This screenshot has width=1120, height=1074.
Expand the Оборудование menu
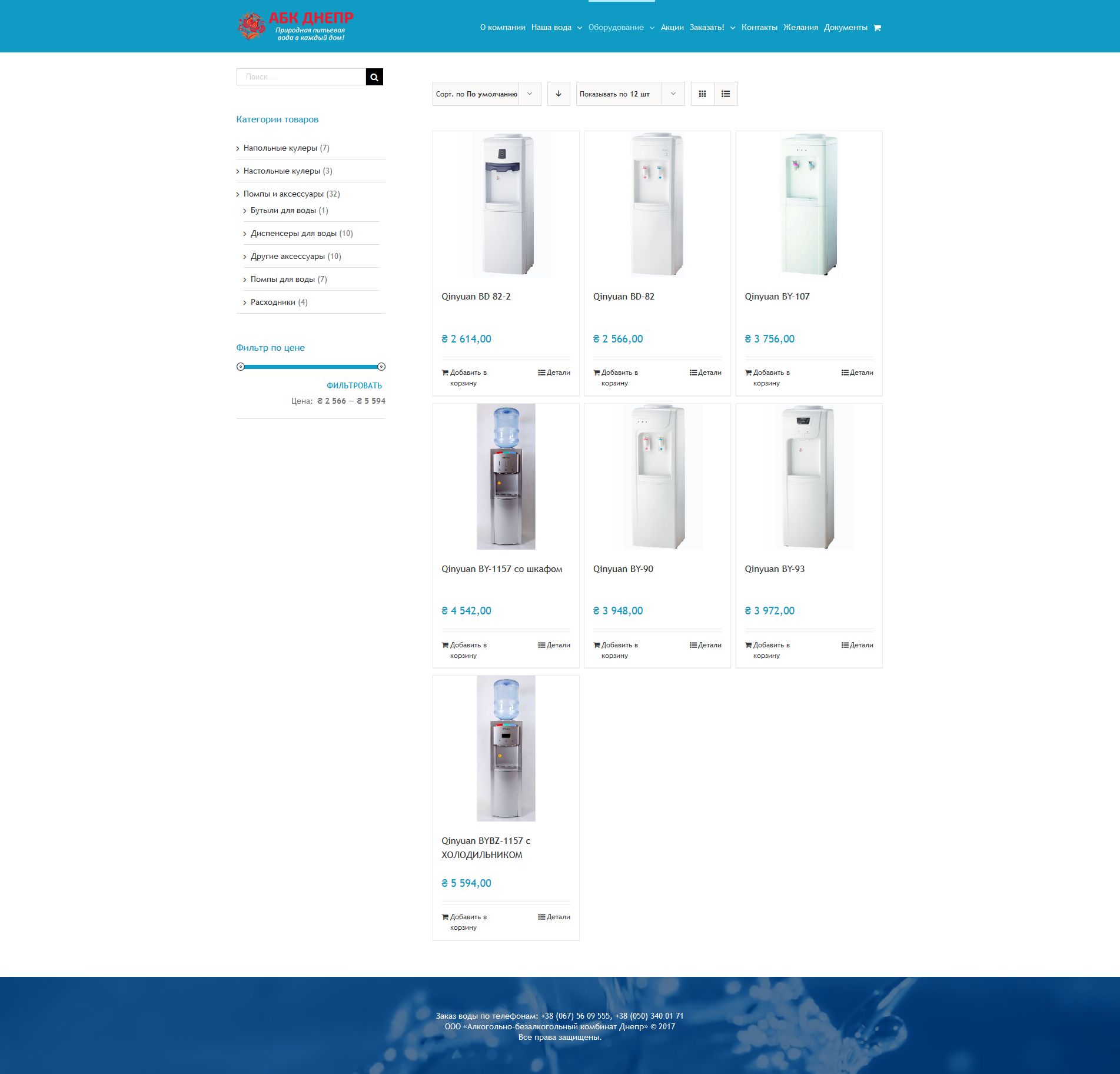tap(622, 28)
